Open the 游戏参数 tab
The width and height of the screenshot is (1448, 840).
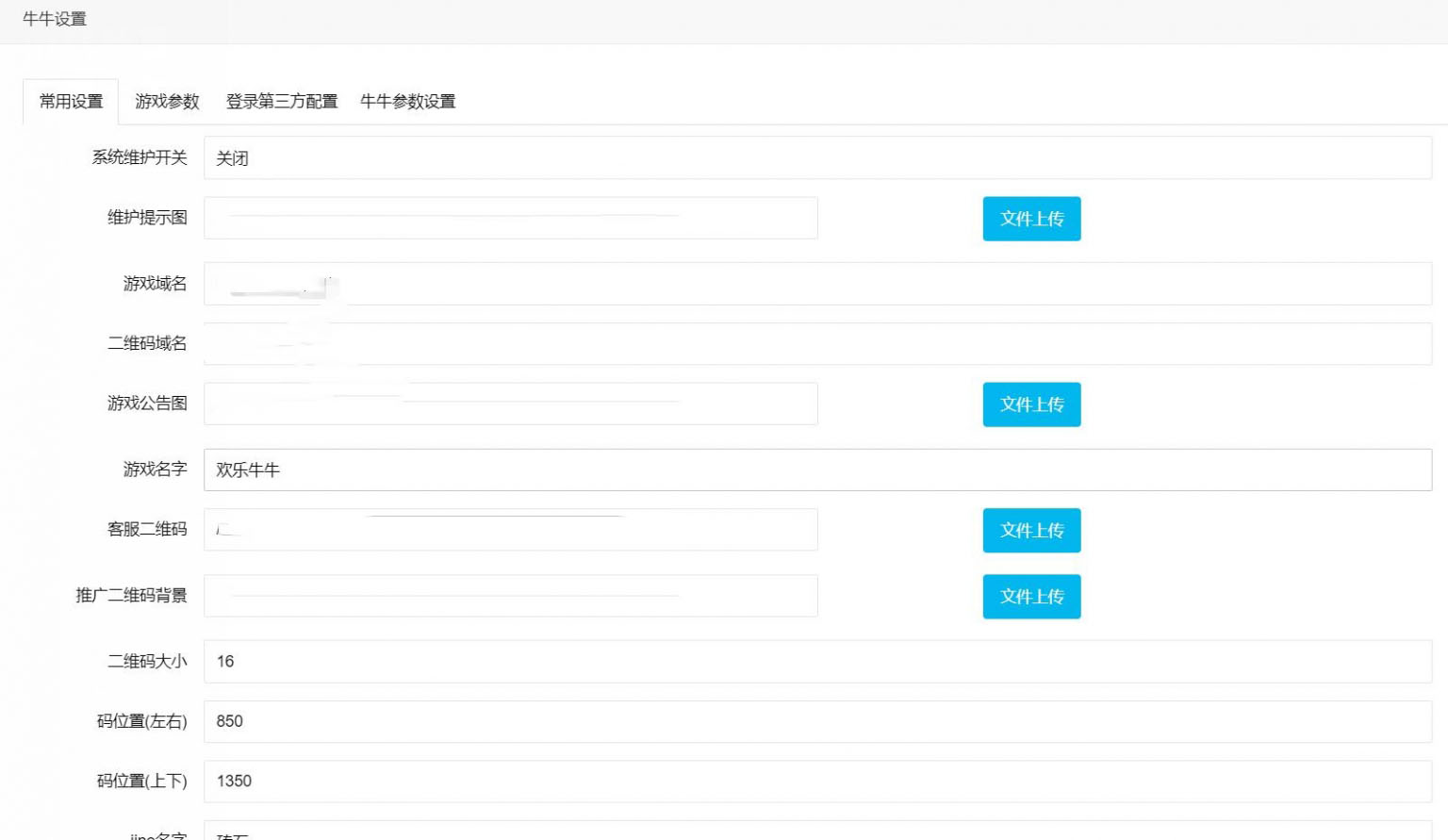point(167,102)
